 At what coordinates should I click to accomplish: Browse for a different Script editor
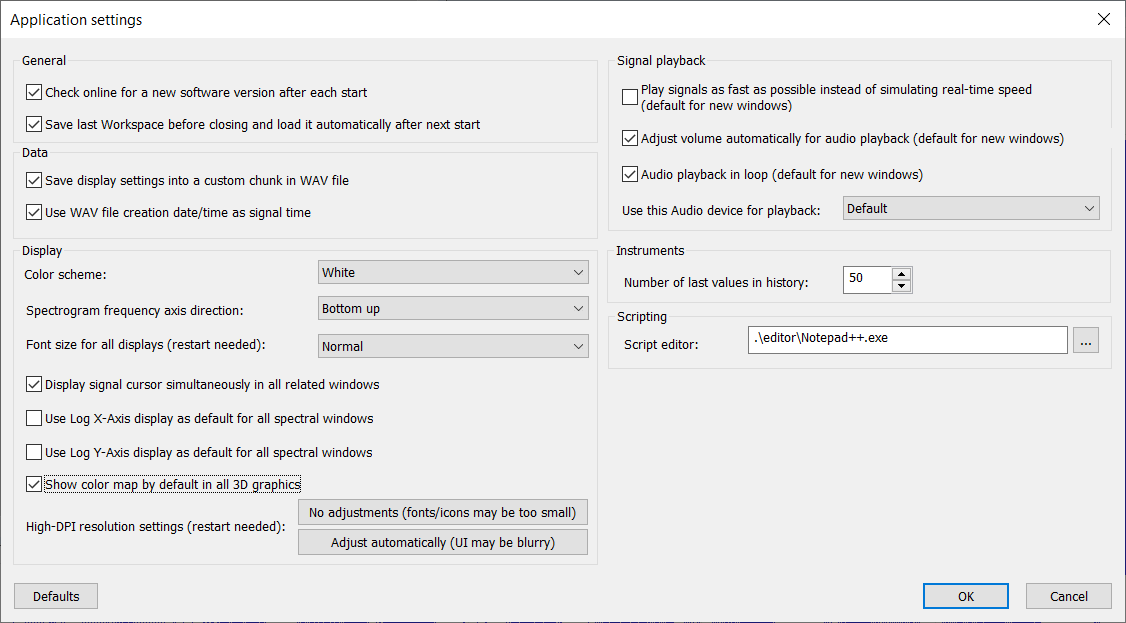coord(1086,340)
